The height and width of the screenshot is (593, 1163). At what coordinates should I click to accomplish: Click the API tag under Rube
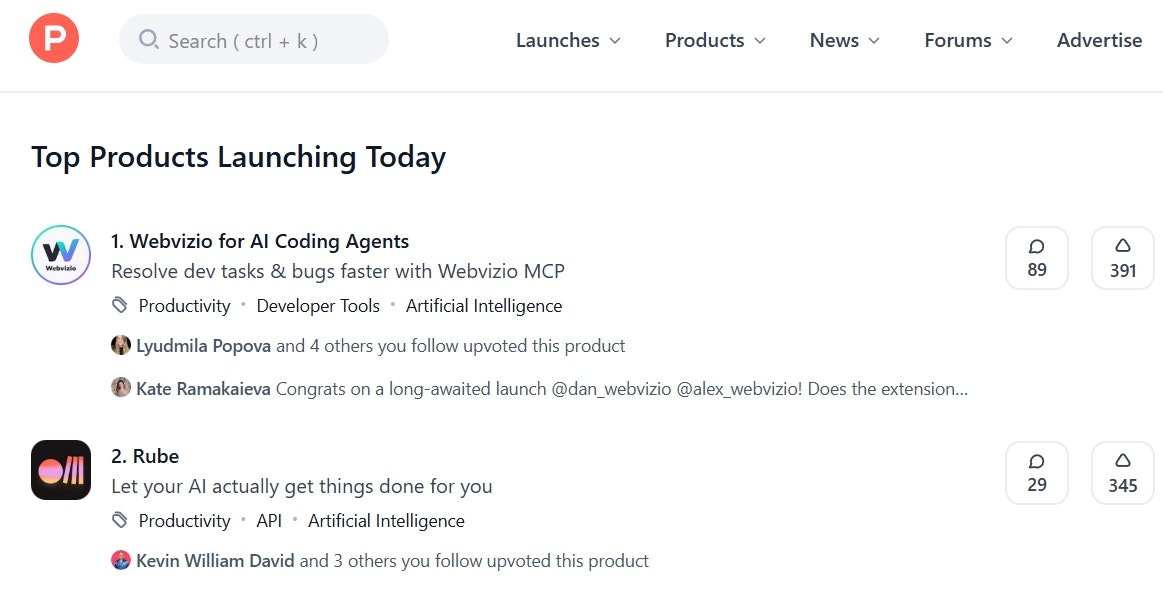coord(269,520)
